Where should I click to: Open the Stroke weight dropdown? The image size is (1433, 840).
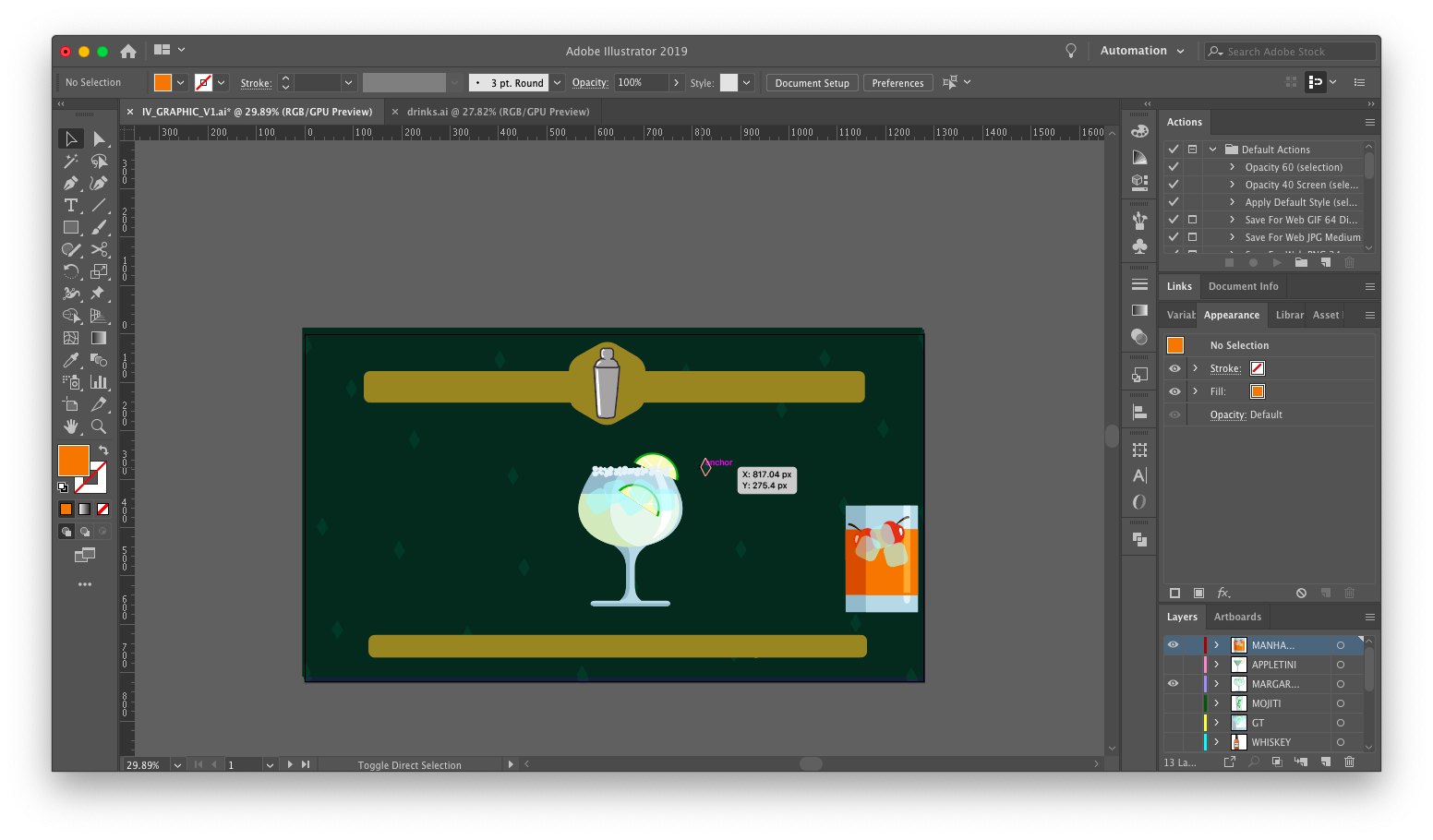(x=348, y=82)
